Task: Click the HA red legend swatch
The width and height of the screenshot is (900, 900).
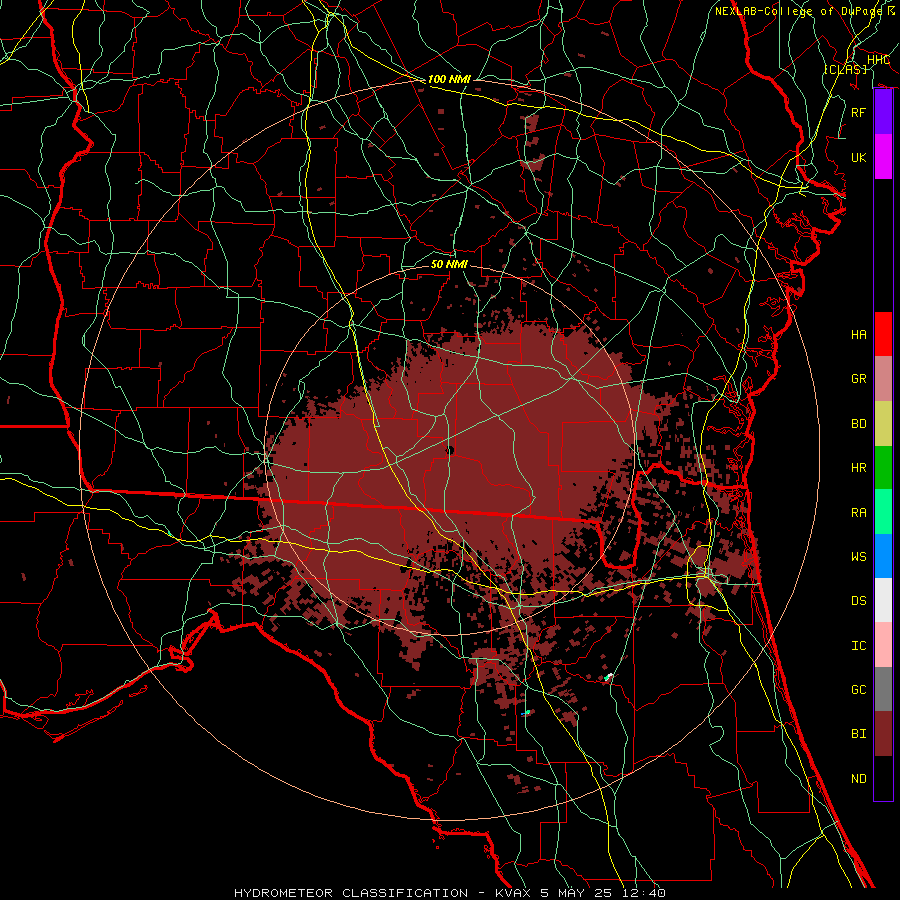Action: click(x=883, y=334)
